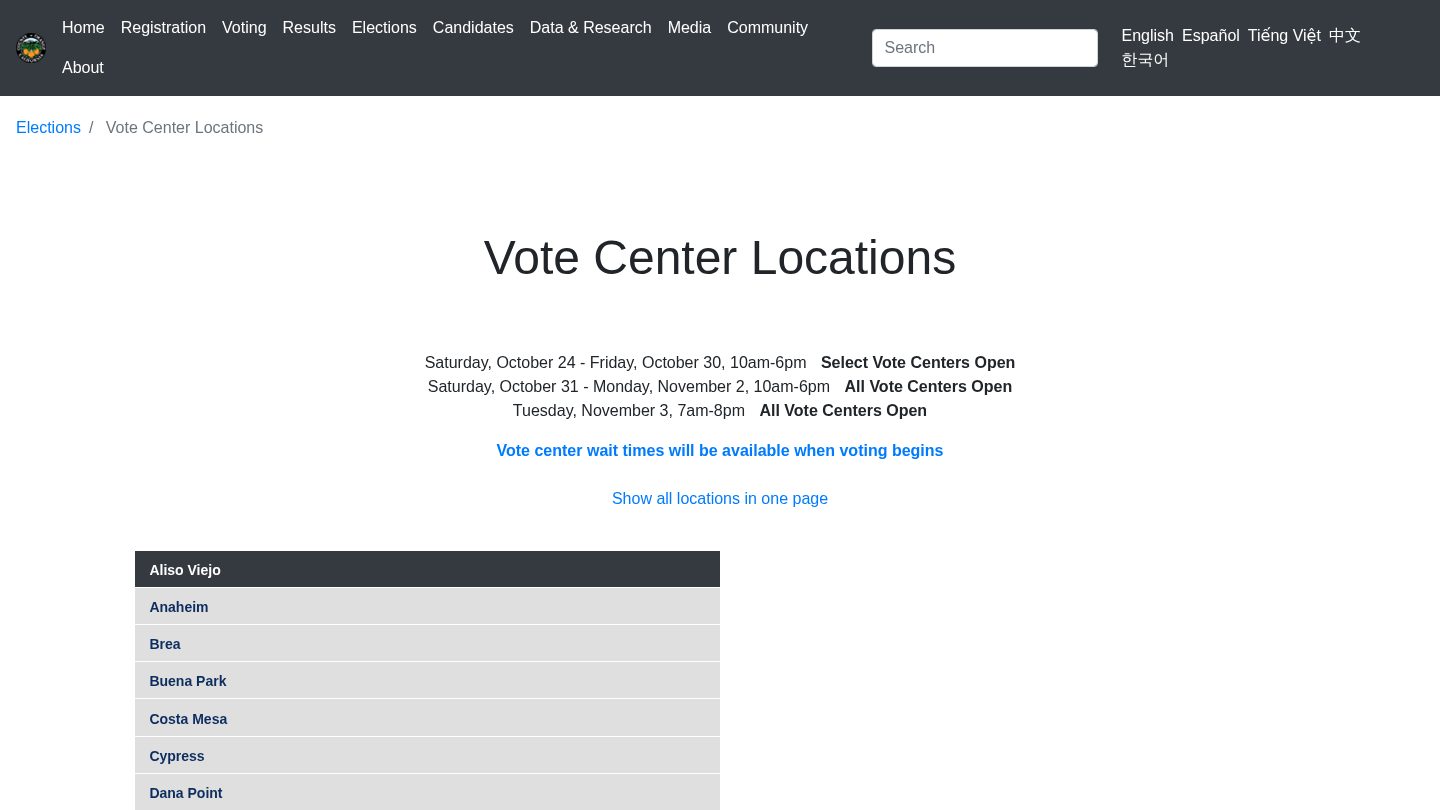The image size is (1440, 810).
Task: Open vote center wait times link
Action: point(720,451)
